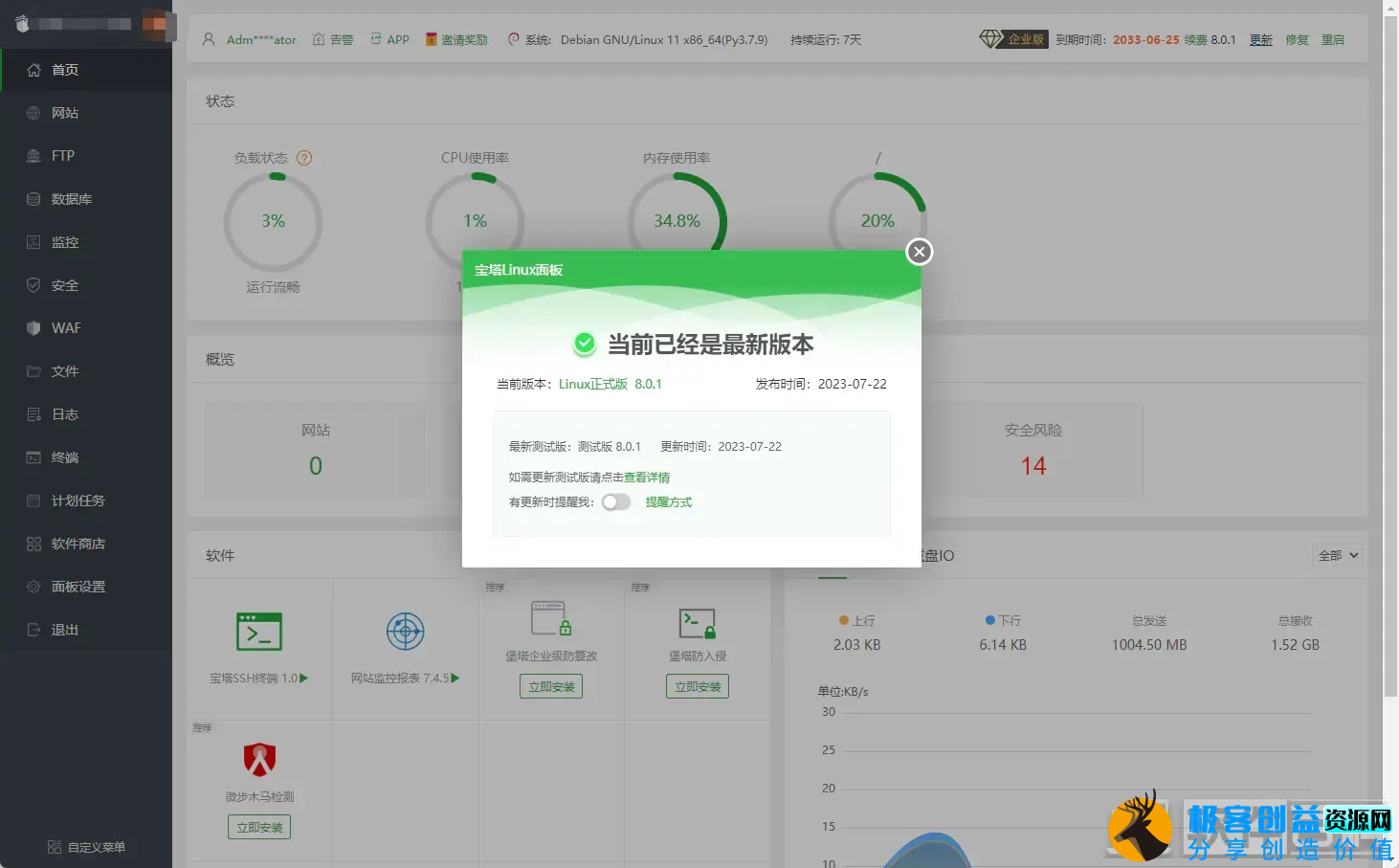Select the 堡塔企业级防篡改 software icon
Screen dimensions: 1399x868
(550, 617)
